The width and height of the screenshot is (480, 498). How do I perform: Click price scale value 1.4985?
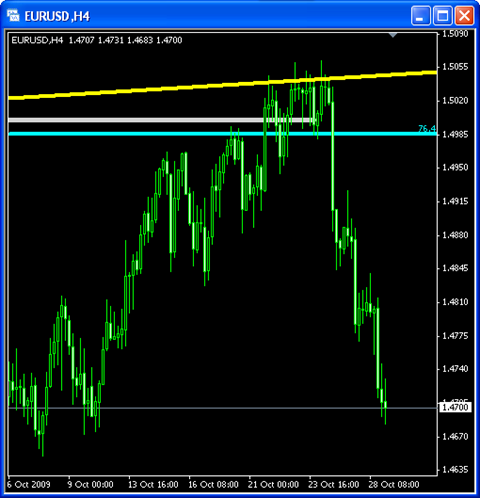[455, 134]
